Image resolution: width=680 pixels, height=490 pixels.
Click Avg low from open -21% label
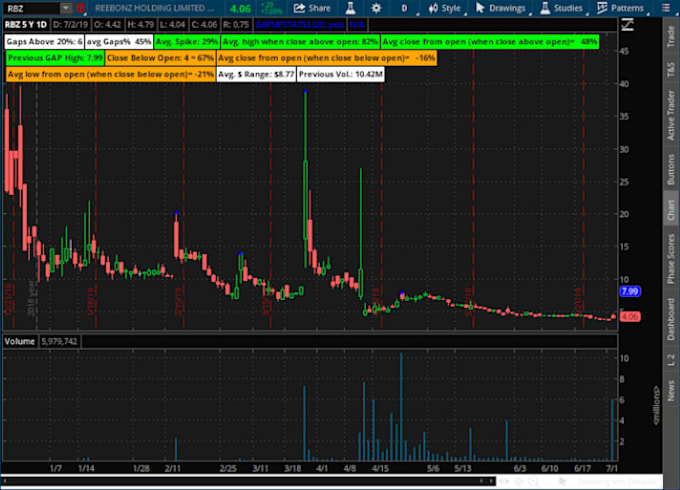pos(111,74)
